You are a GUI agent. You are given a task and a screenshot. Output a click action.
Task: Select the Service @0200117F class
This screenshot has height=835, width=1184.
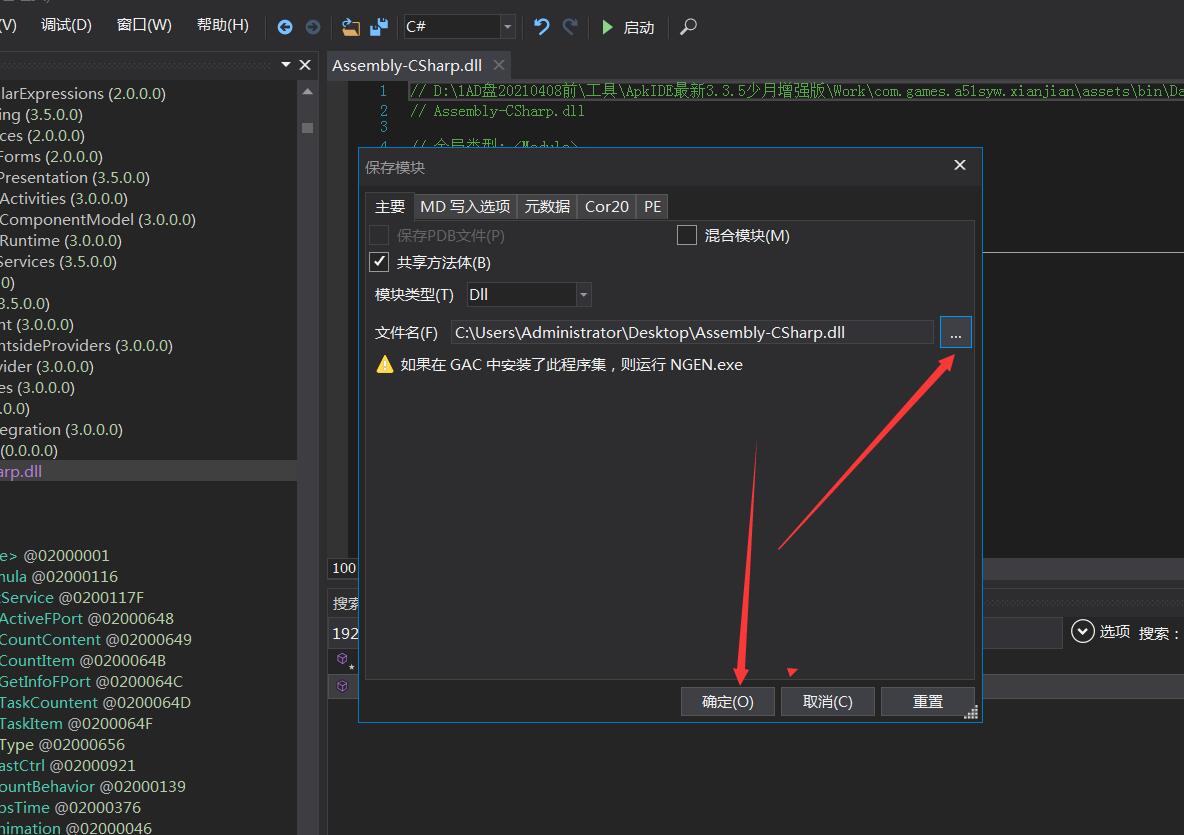[x=72, y=597]
